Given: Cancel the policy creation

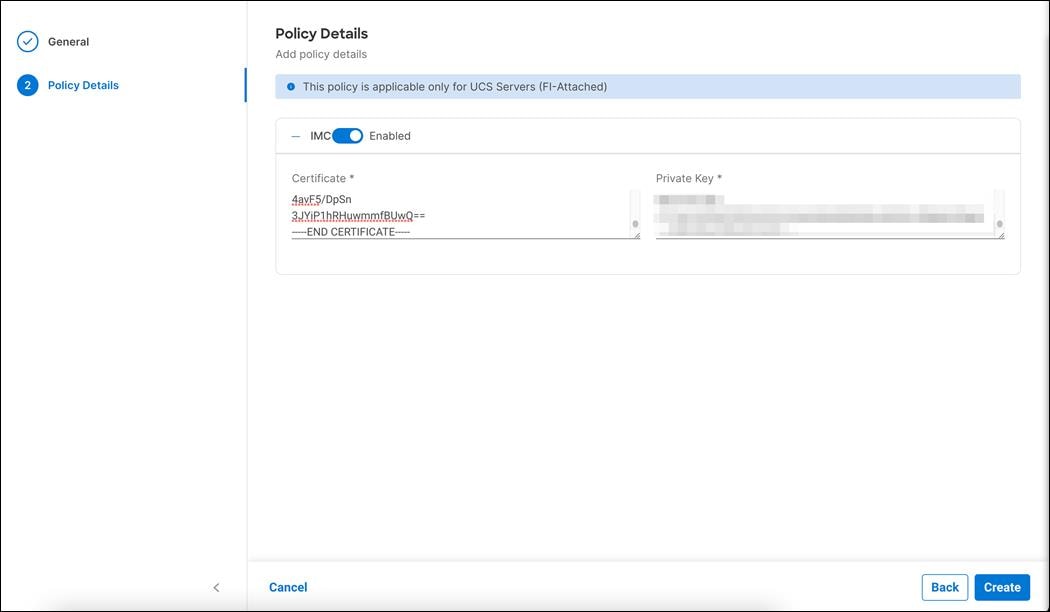Looking at the screenshot, I should click(x=288, y=587).
